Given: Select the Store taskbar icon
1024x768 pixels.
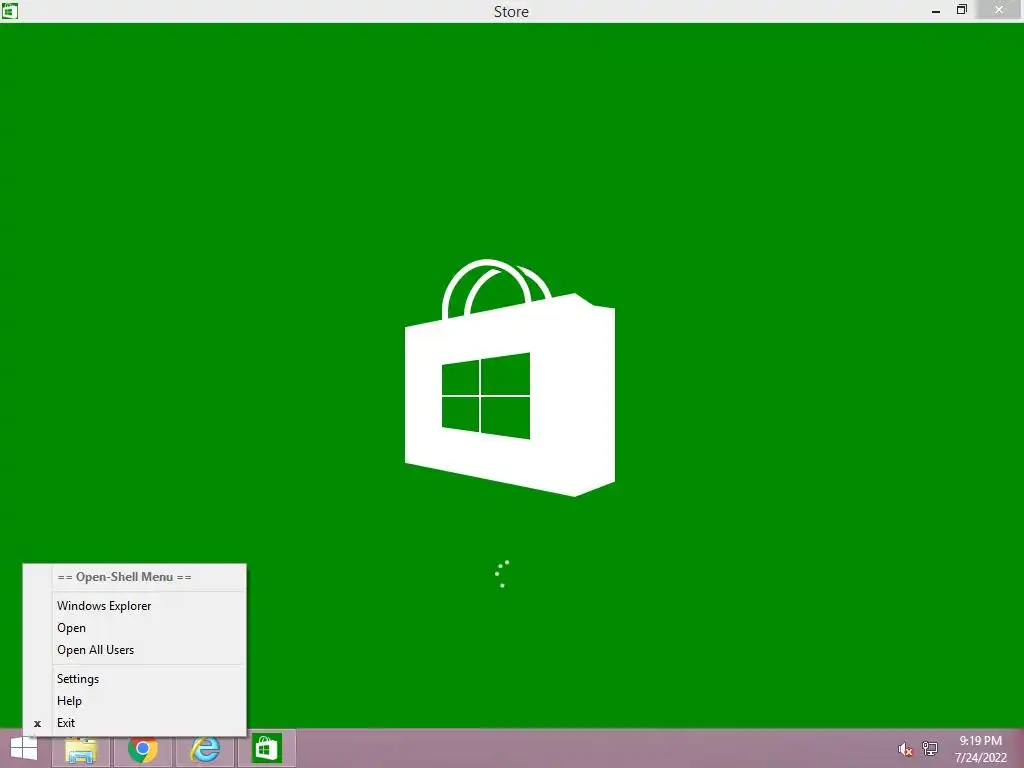Looking at the screenshot, I should point(266,749).
